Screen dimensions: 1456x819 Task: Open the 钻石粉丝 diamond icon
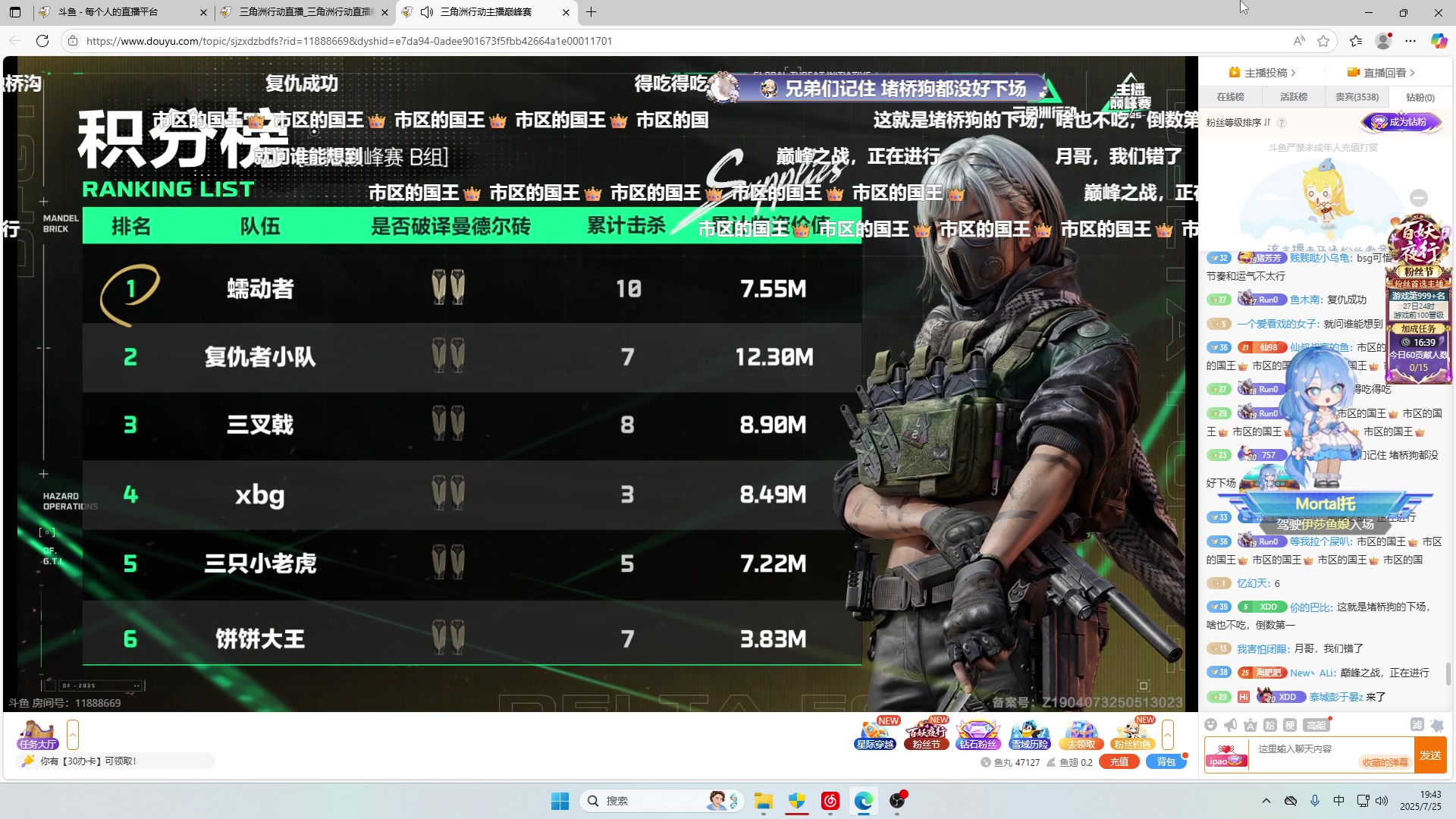coord(977,733)
